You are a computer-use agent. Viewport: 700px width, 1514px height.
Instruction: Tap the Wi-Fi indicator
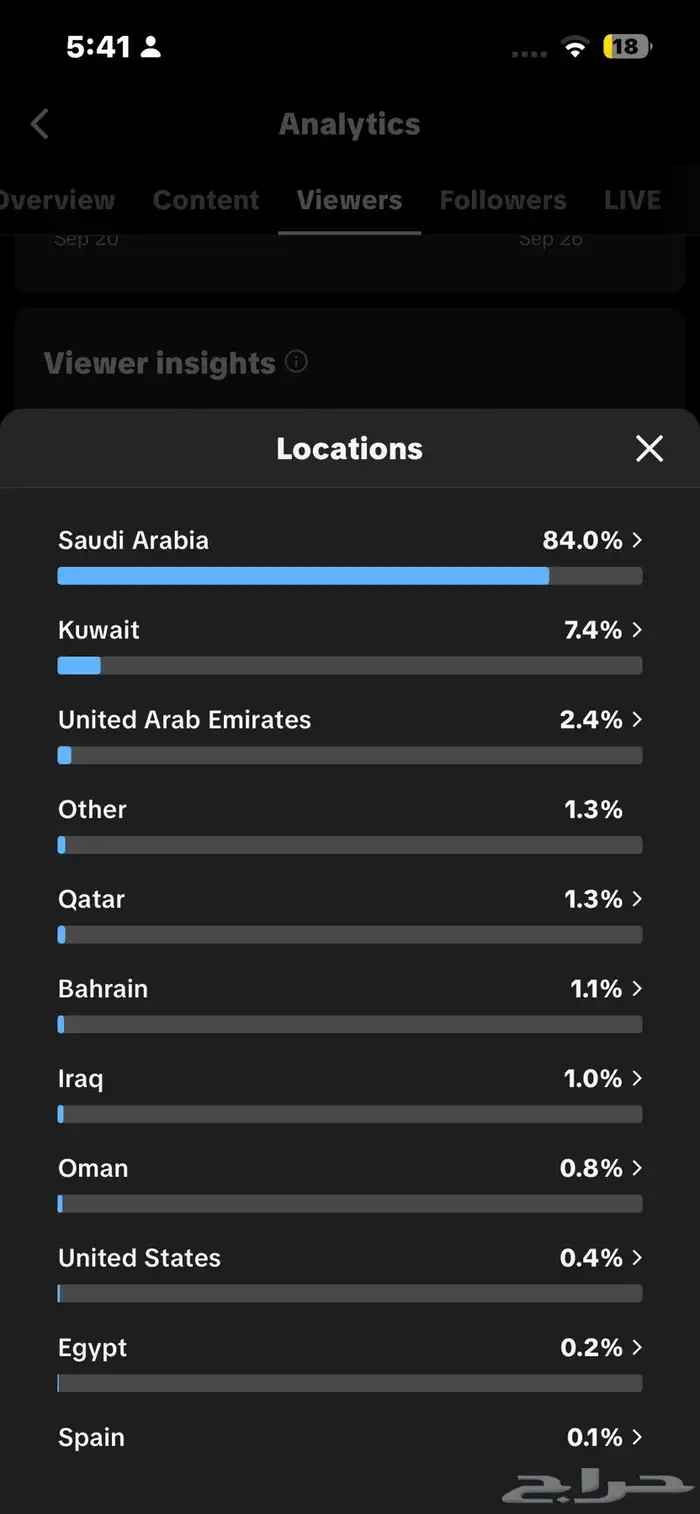coord(575,47)
